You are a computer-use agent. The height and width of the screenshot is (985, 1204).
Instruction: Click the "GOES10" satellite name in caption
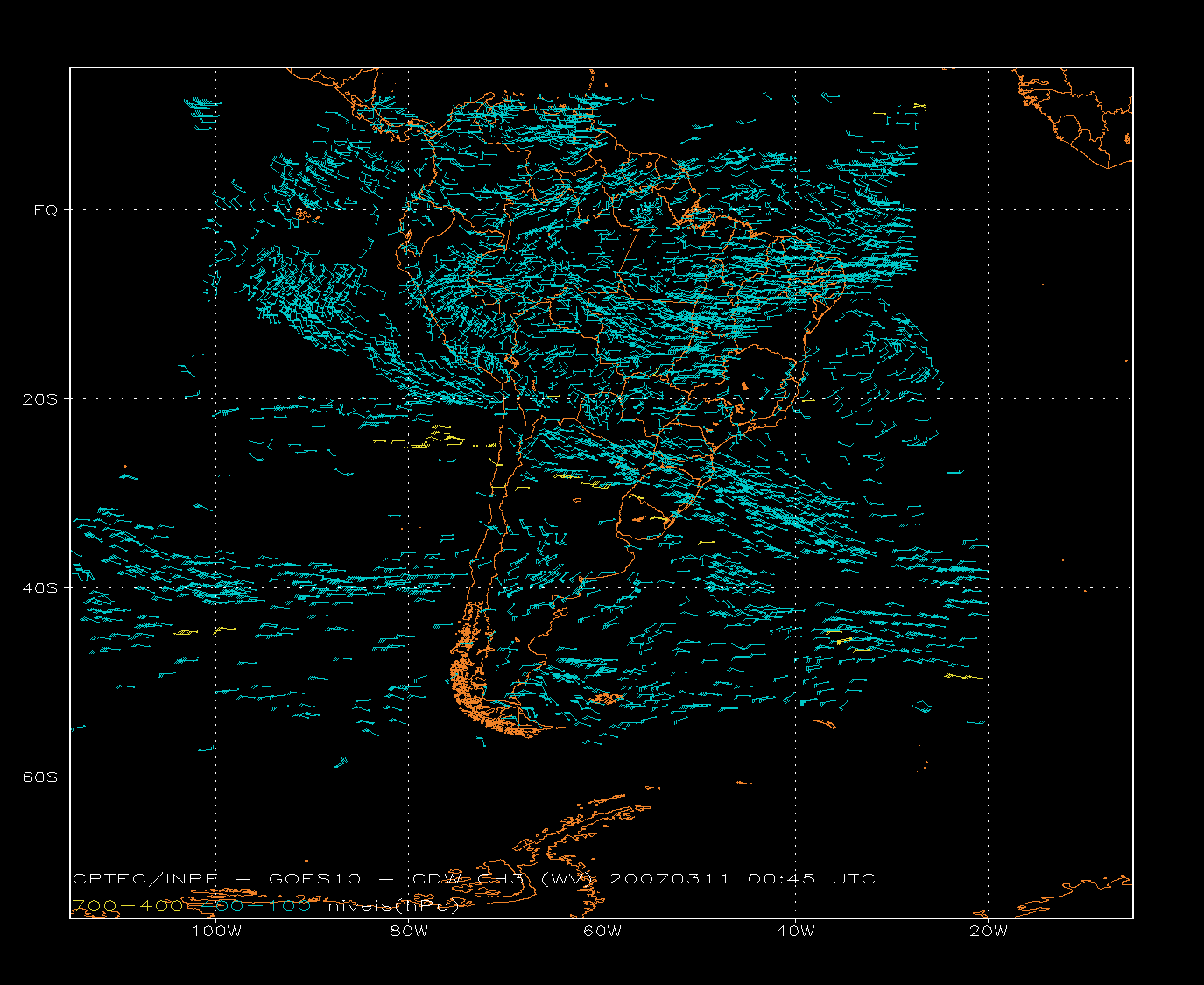[314, 879]
